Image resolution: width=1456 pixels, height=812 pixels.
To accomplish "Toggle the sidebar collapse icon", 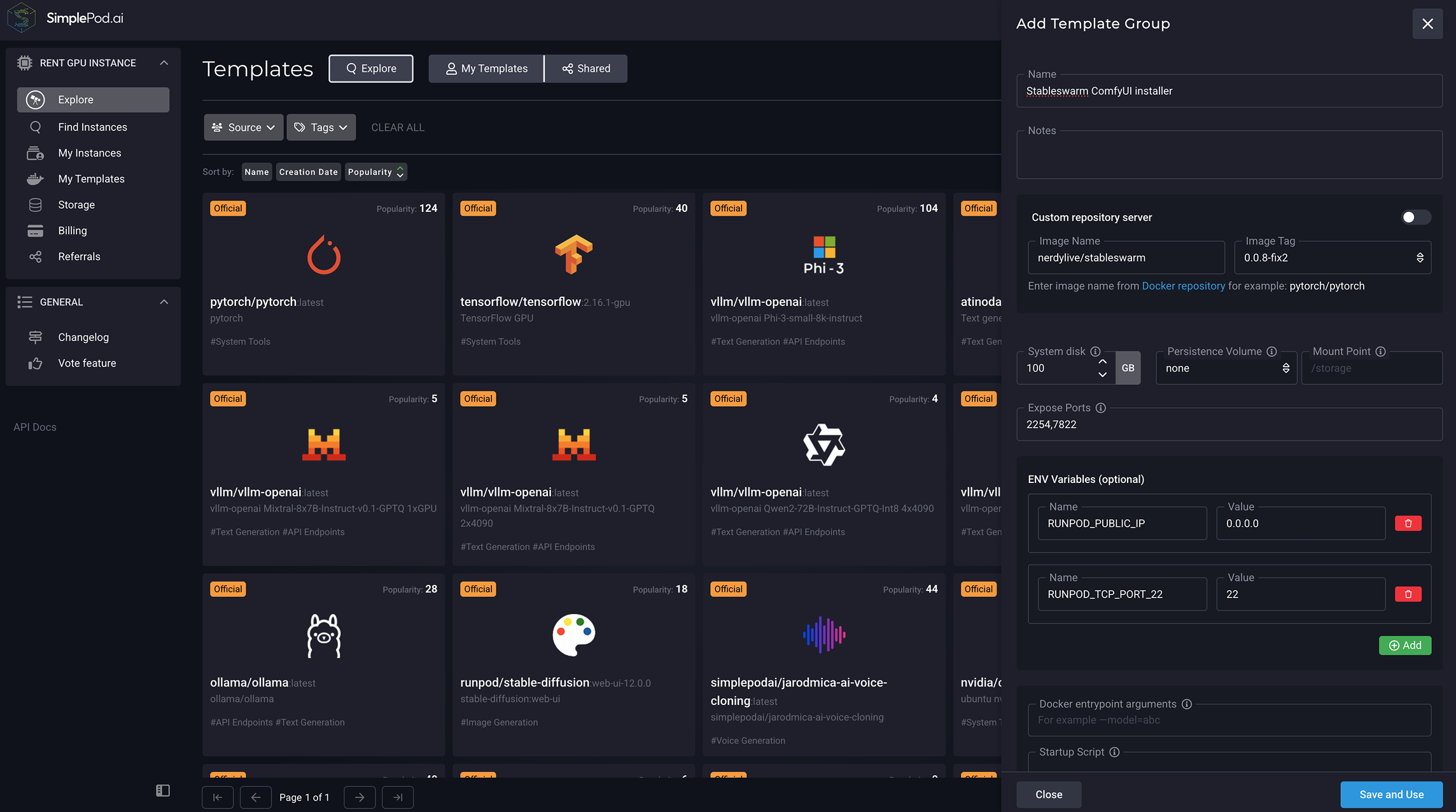I will (x=163, y=790).
